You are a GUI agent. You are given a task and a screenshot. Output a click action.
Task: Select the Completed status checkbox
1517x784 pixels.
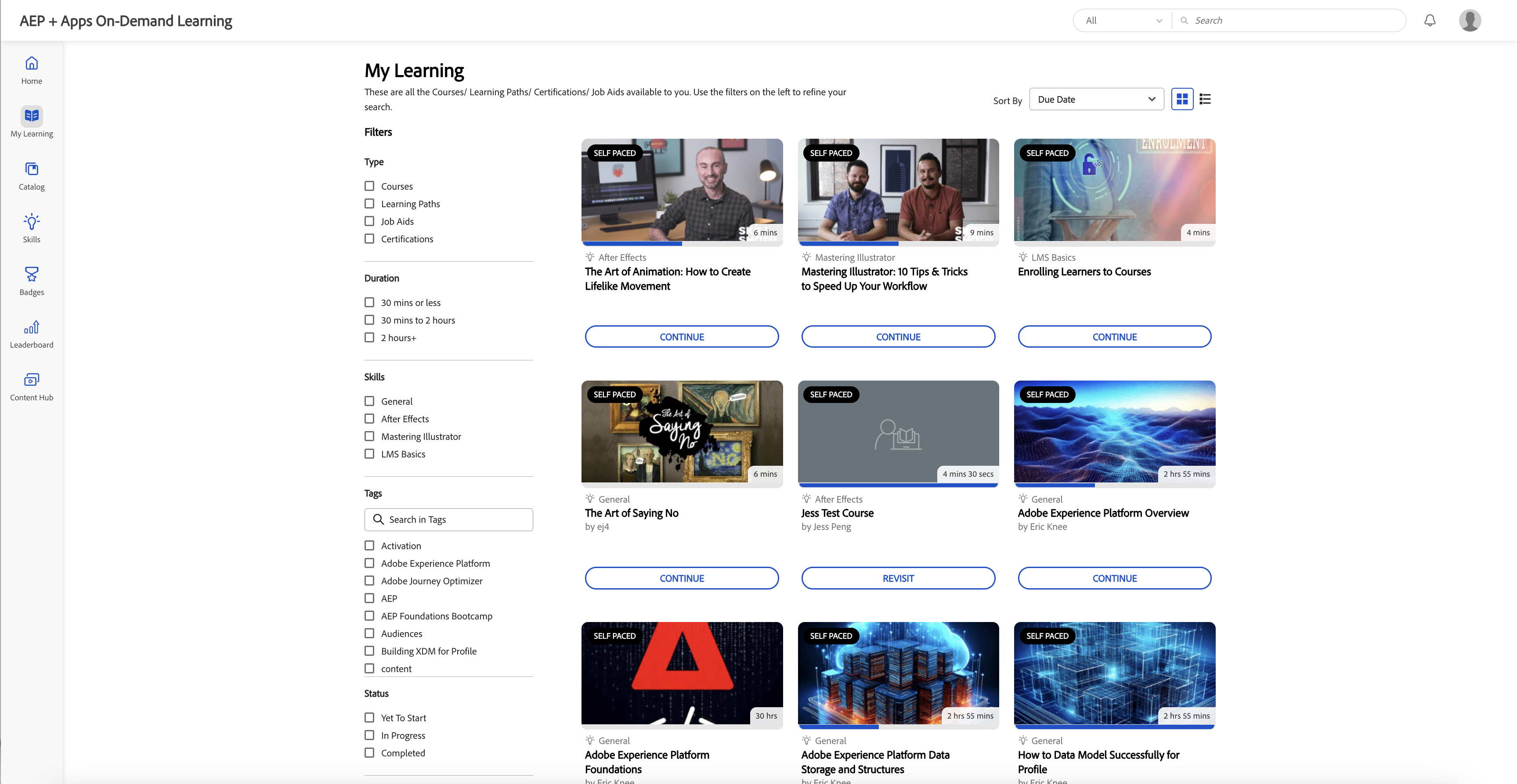point(369,753)
